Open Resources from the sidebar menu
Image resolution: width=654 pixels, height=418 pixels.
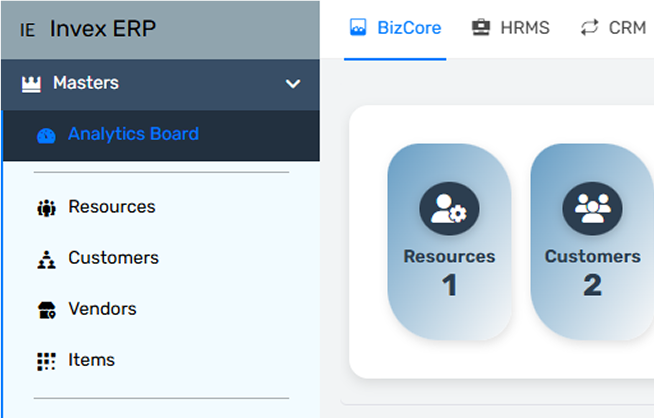click(x=111, y=207)
